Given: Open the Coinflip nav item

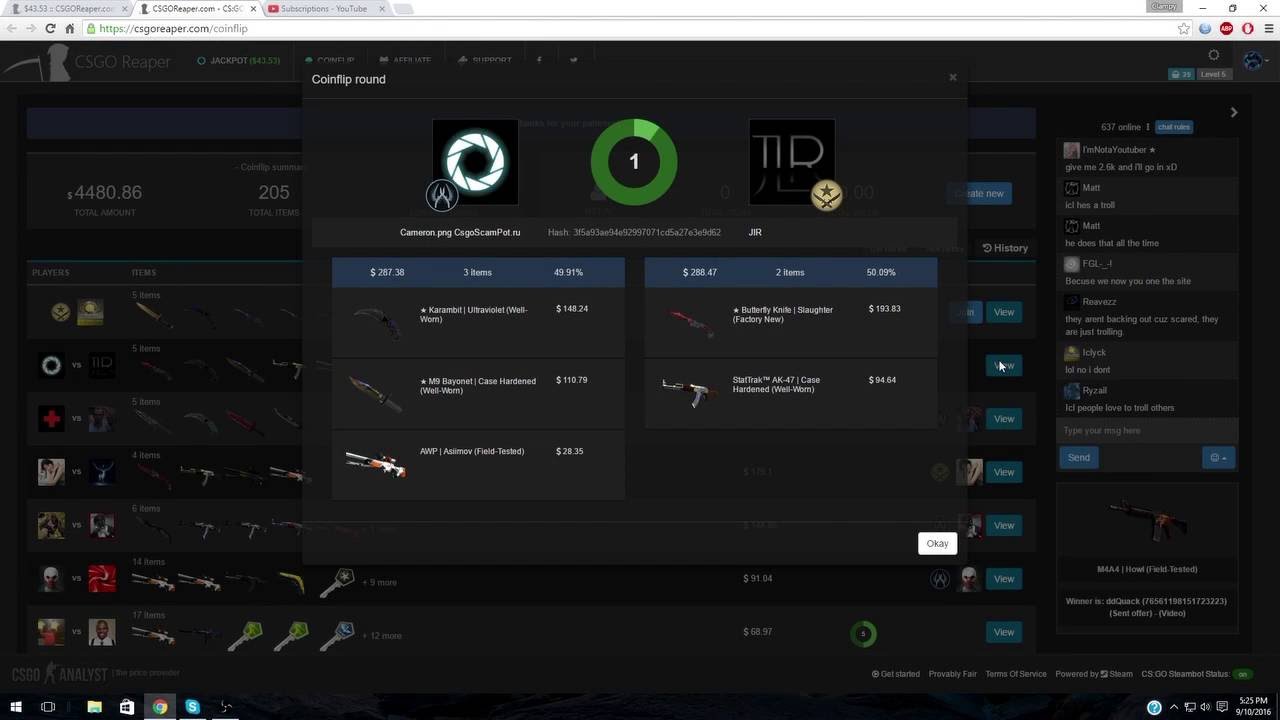Looking at the screenshot, I should [329, 61].
